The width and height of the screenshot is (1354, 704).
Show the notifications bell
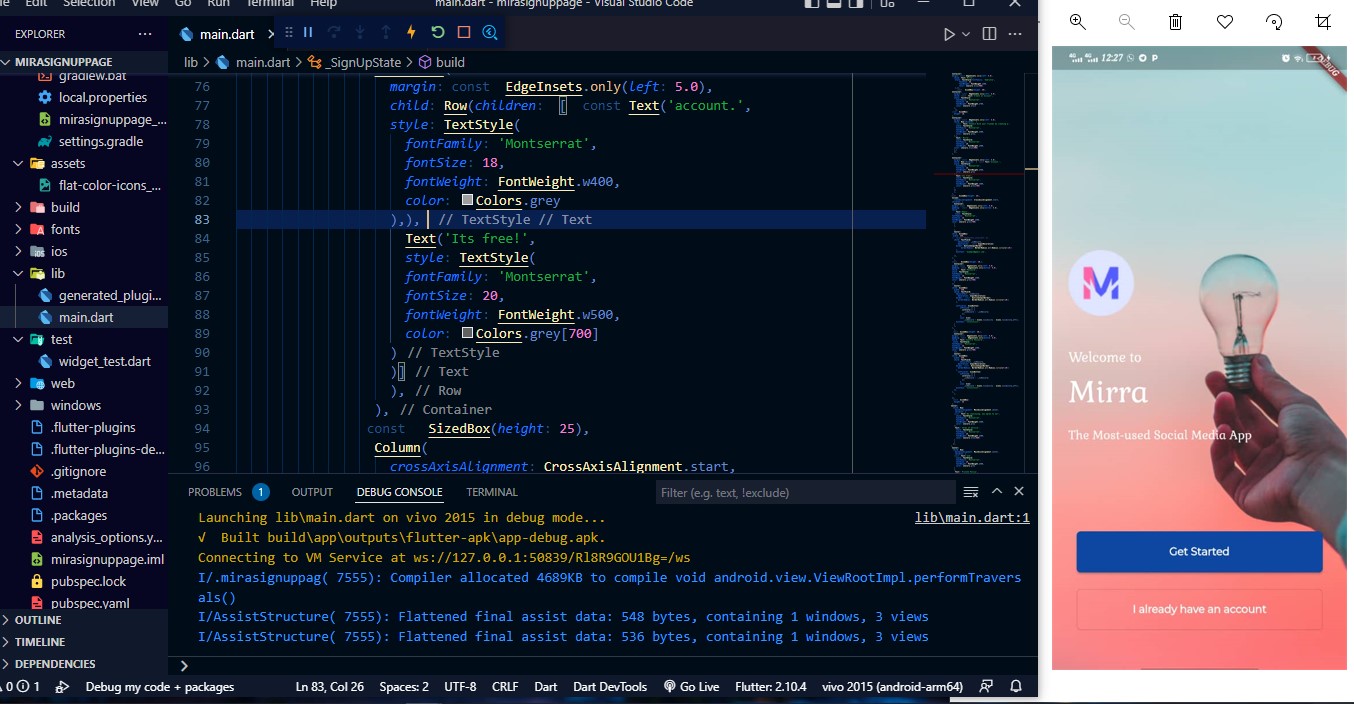[x=1016, y=687]
